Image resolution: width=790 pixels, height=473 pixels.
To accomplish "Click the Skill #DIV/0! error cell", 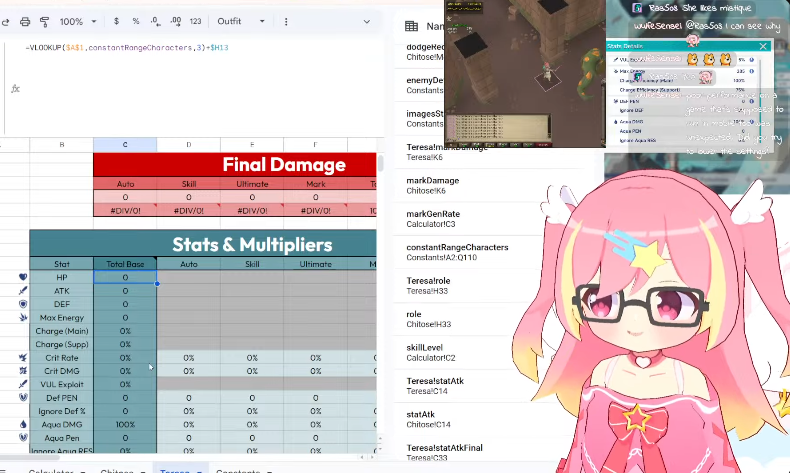I will tap(188, 211).
